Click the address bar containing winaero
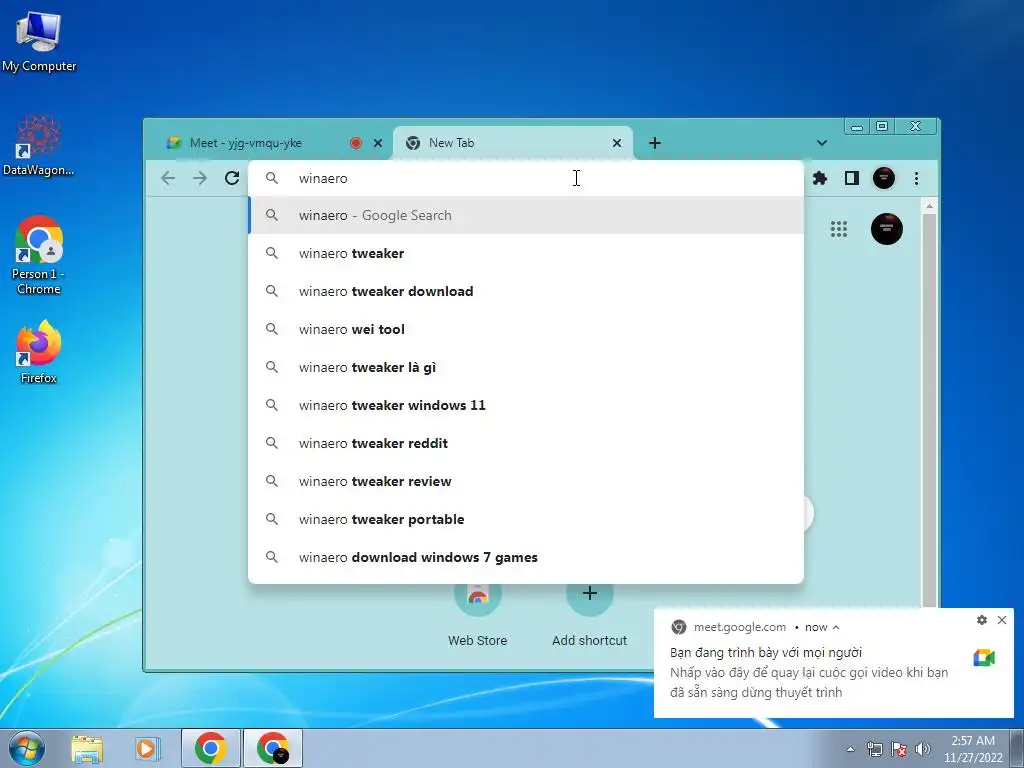This screenshot has width=1024, height=768. 526,178
